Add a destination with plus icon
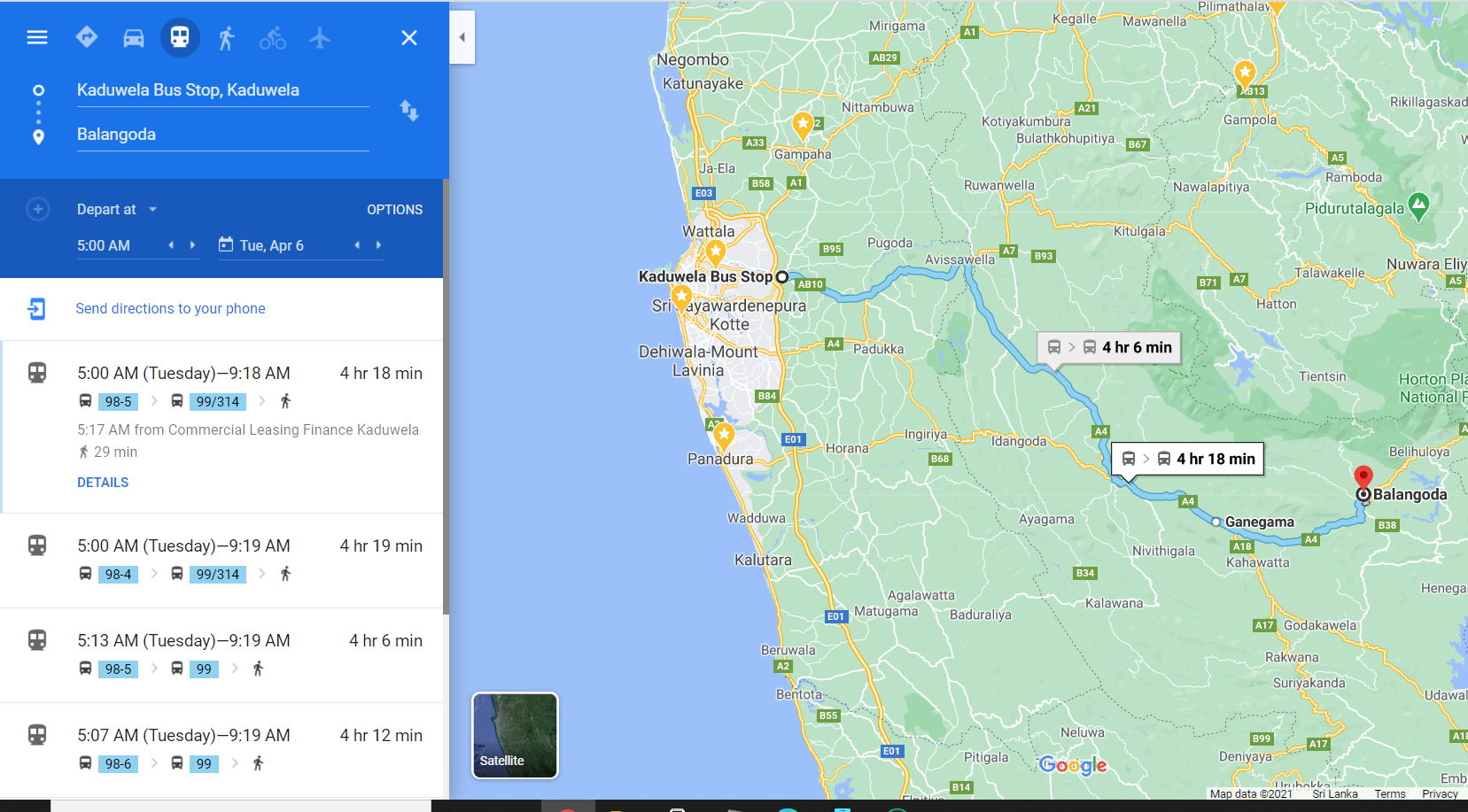Viewport: 1468px width, 812px height. click(38, 209)
